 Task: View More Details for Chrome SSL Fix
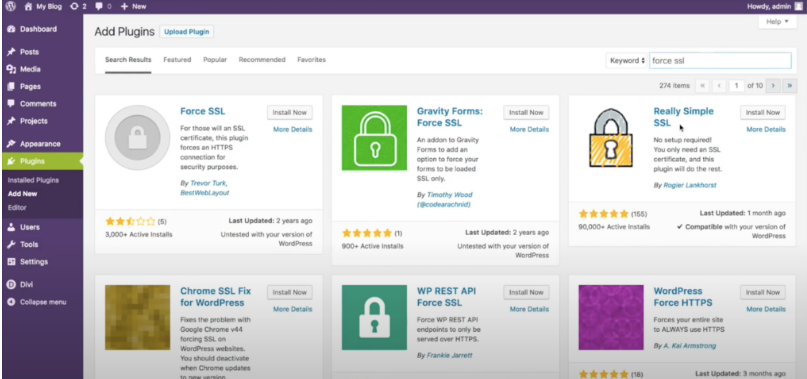coord(292,309)
